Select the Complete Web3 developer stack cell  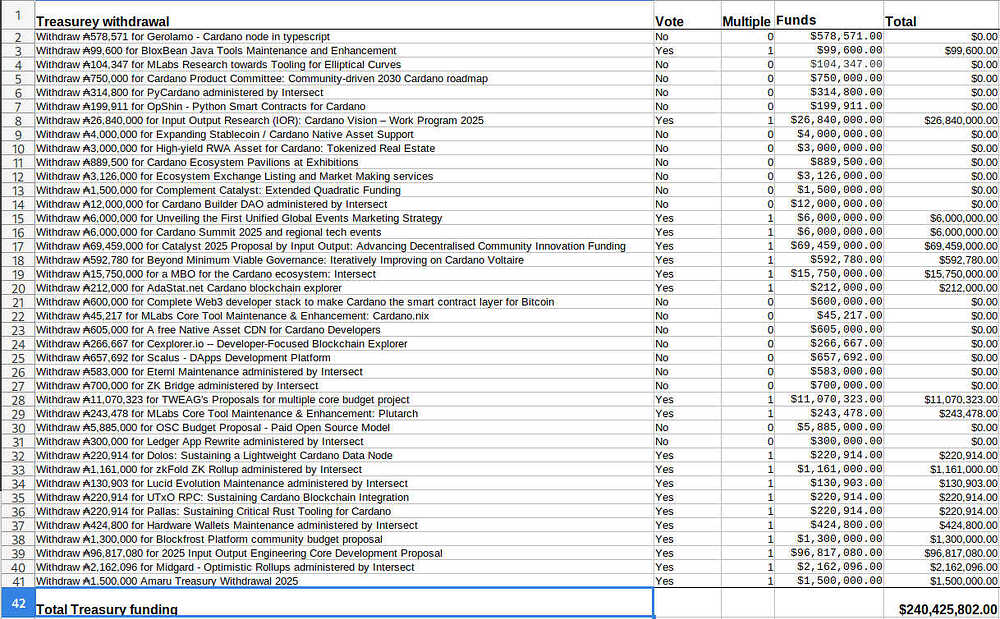click(x=344, y=302)
